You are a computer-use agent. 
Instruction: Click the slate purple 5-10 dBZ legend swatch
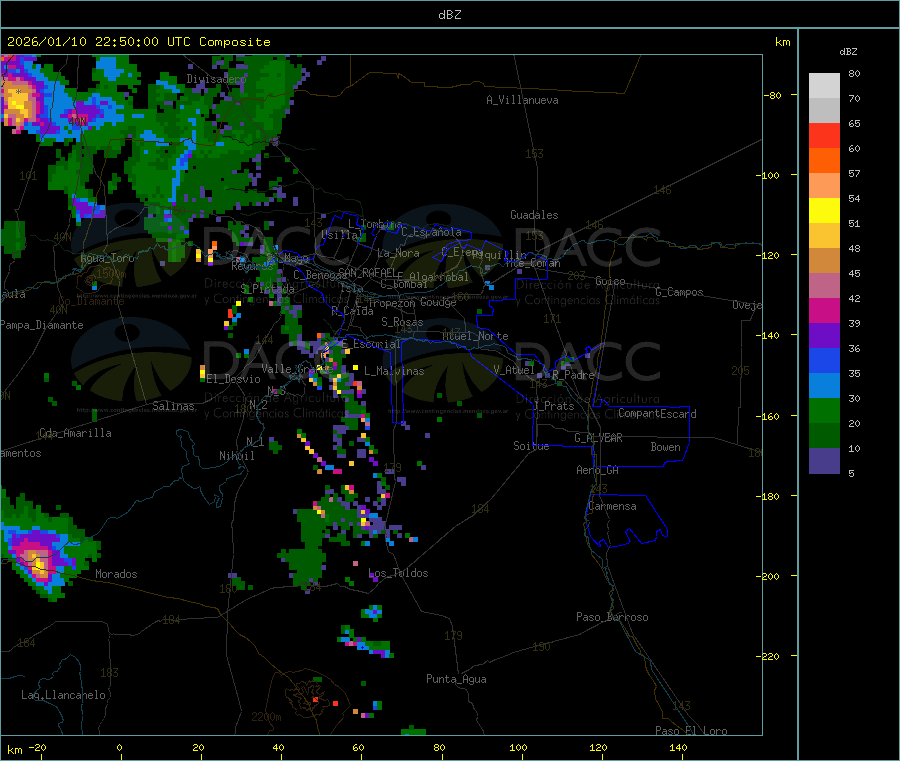[x=824, y=461]
